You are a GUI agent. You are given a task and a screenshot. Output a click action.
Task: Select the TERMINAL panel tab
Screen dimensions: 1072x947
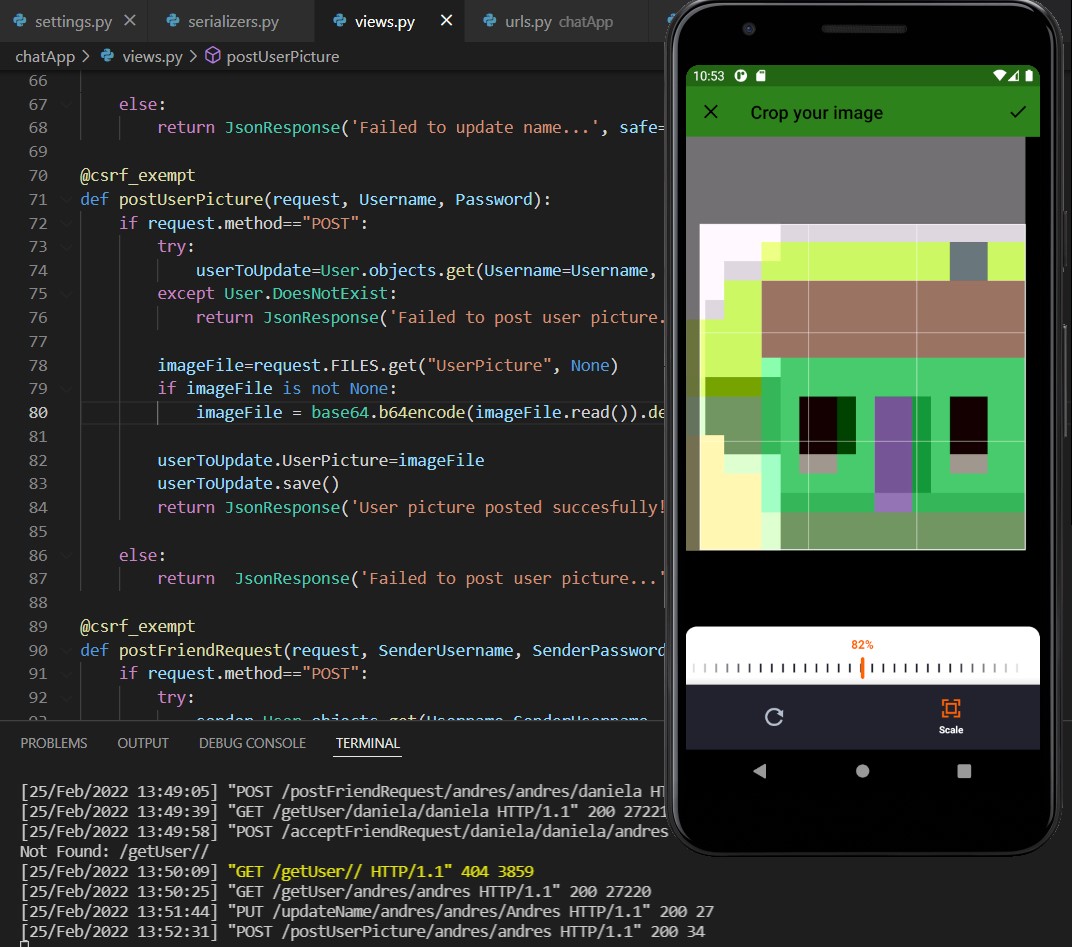tap(367, 743)
